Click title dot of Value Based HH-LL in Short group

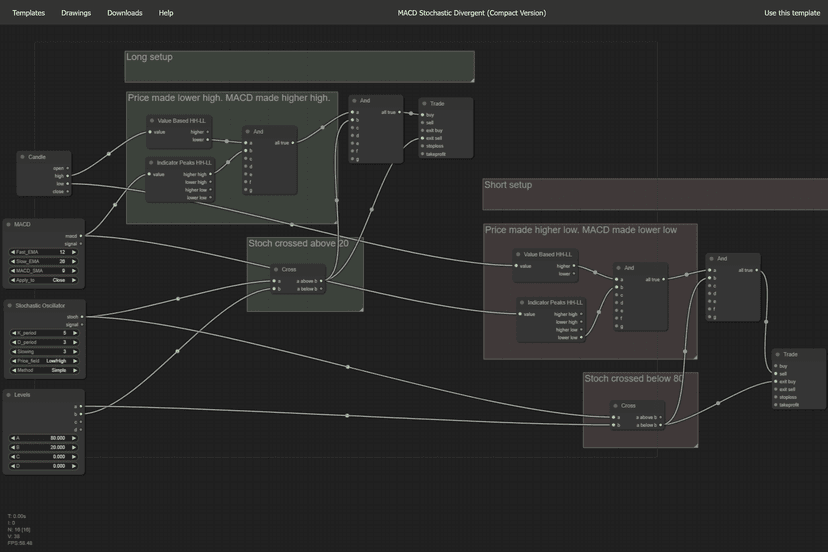coord(518,254)
